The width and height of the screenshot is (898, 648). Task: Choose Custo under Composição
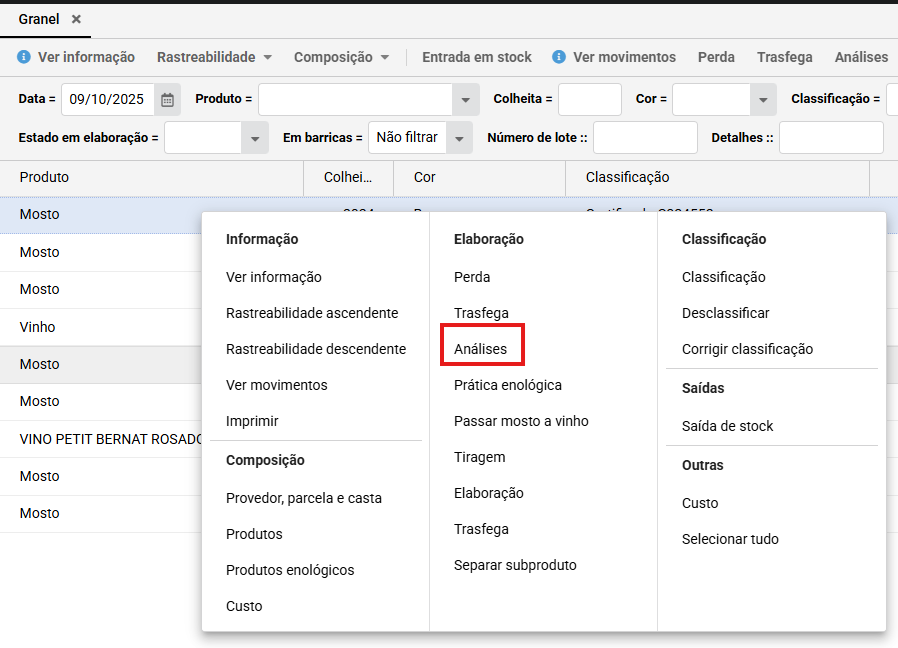pos(244,606)
